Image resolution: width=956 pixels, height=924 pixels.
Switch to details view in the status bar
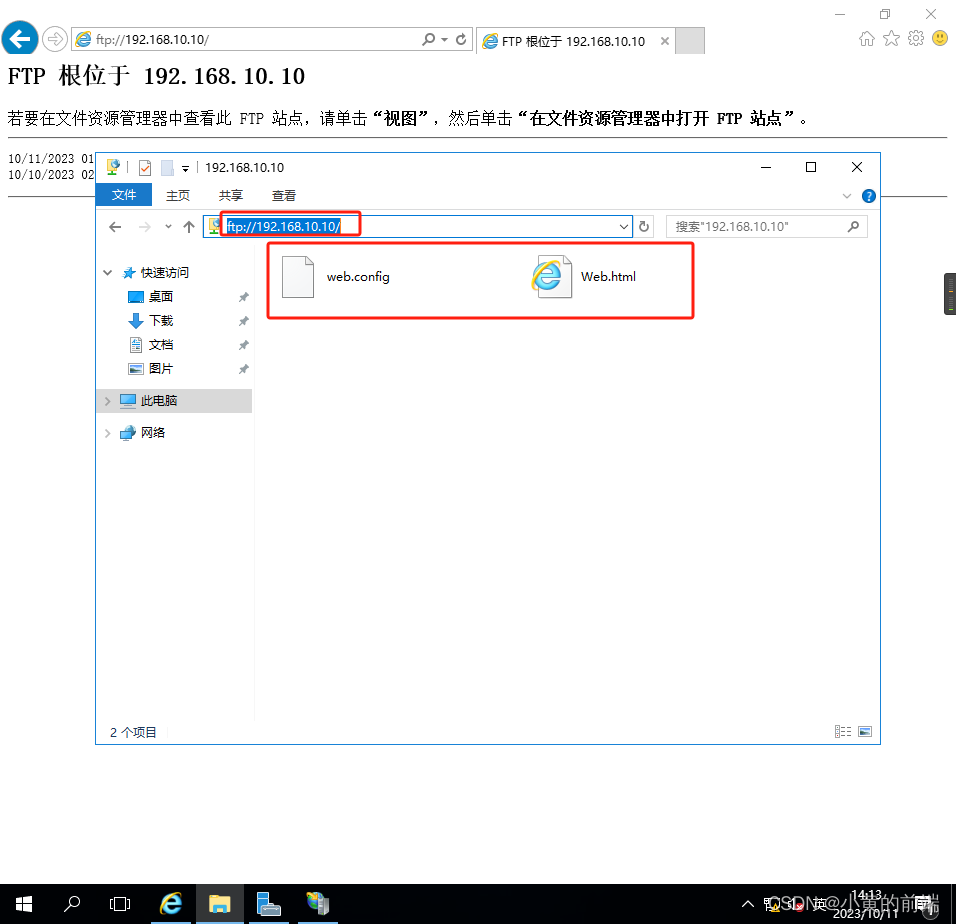coord(842,731)
